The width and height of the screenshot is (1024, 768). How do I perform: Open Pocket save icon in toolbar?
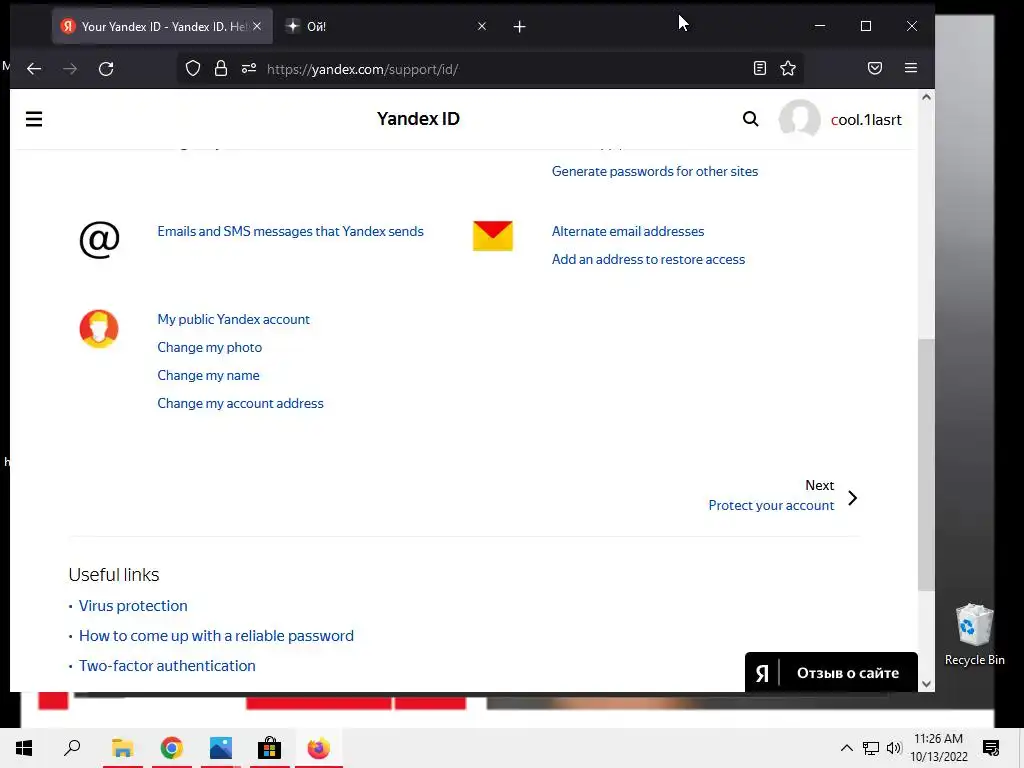(x=875, y=68)
